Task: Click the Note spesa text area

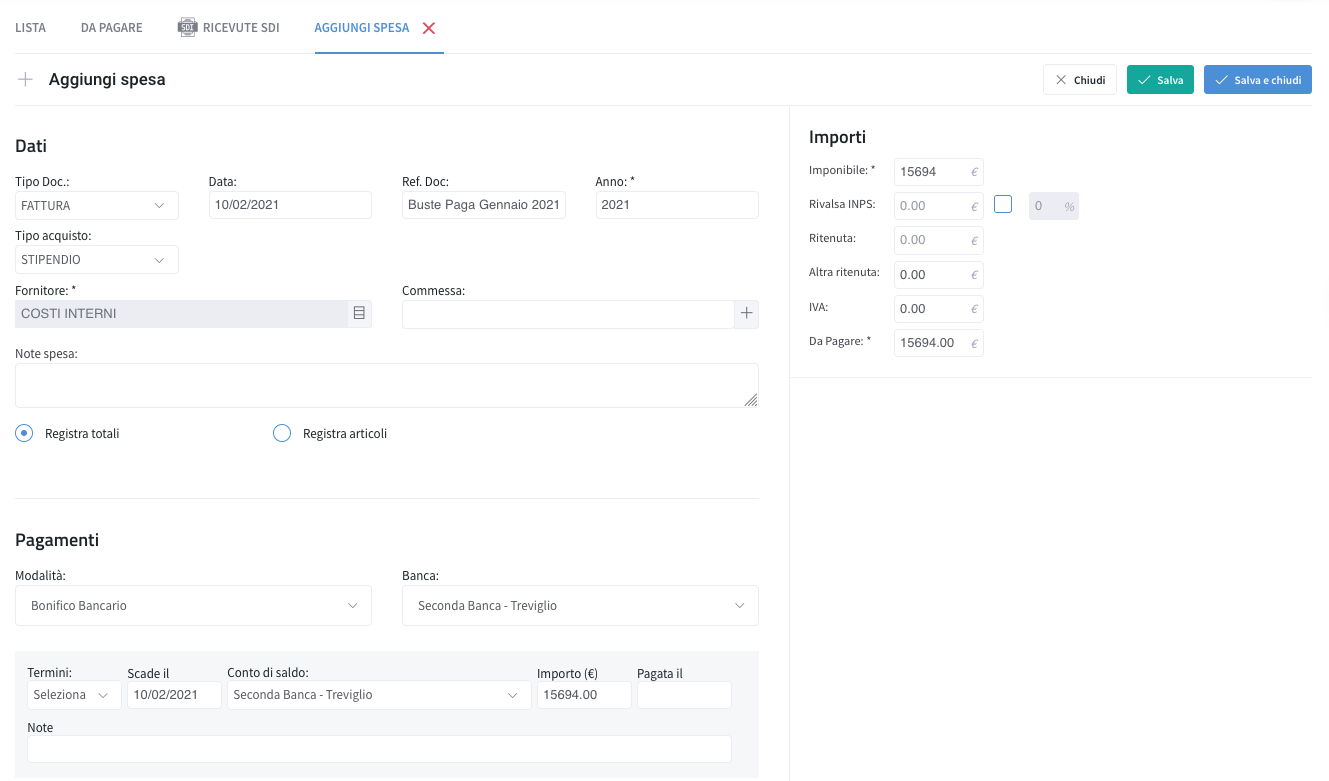Action: click(x=387, y=385)
